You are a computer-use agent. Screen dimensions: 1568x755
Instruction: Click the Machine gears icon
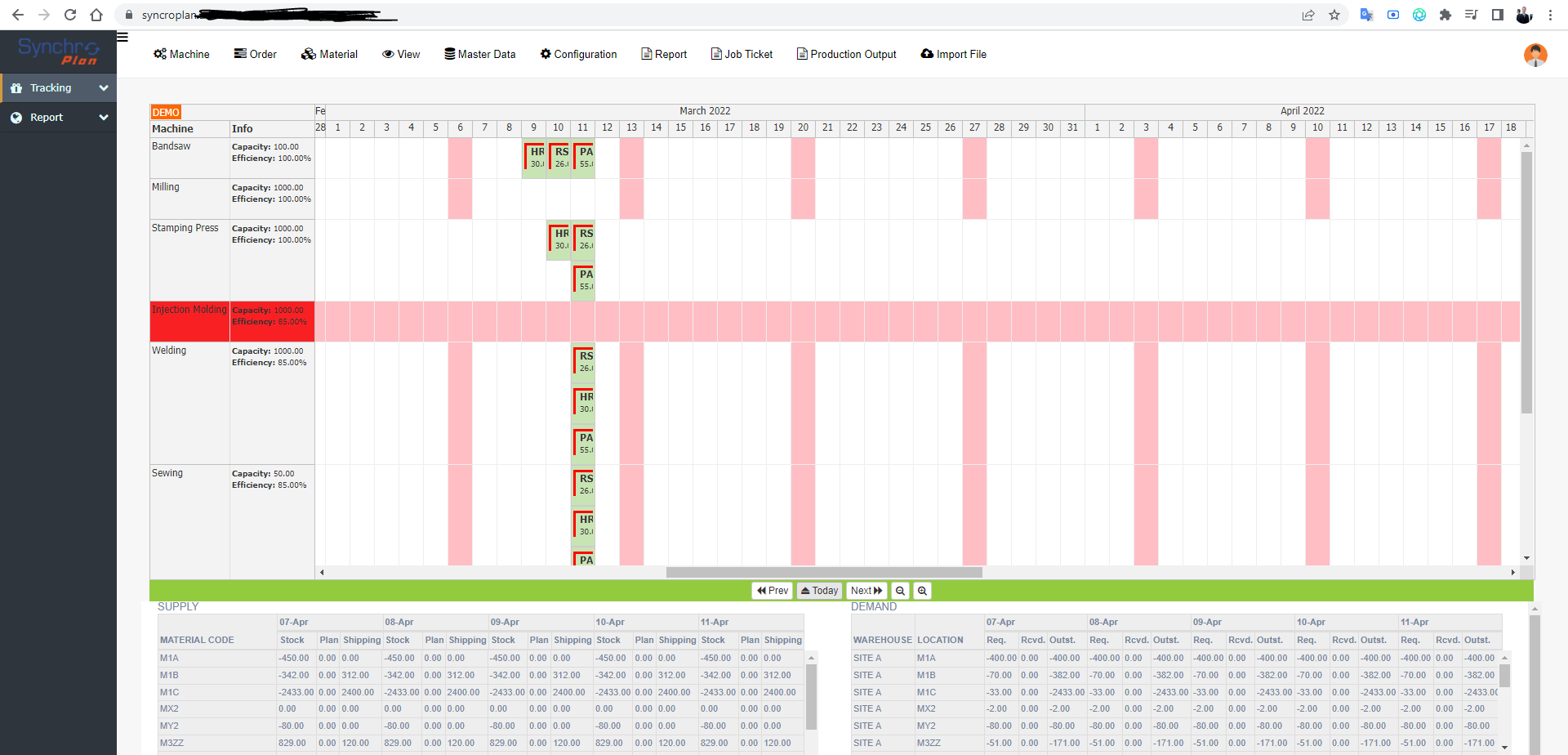(160, 54)
